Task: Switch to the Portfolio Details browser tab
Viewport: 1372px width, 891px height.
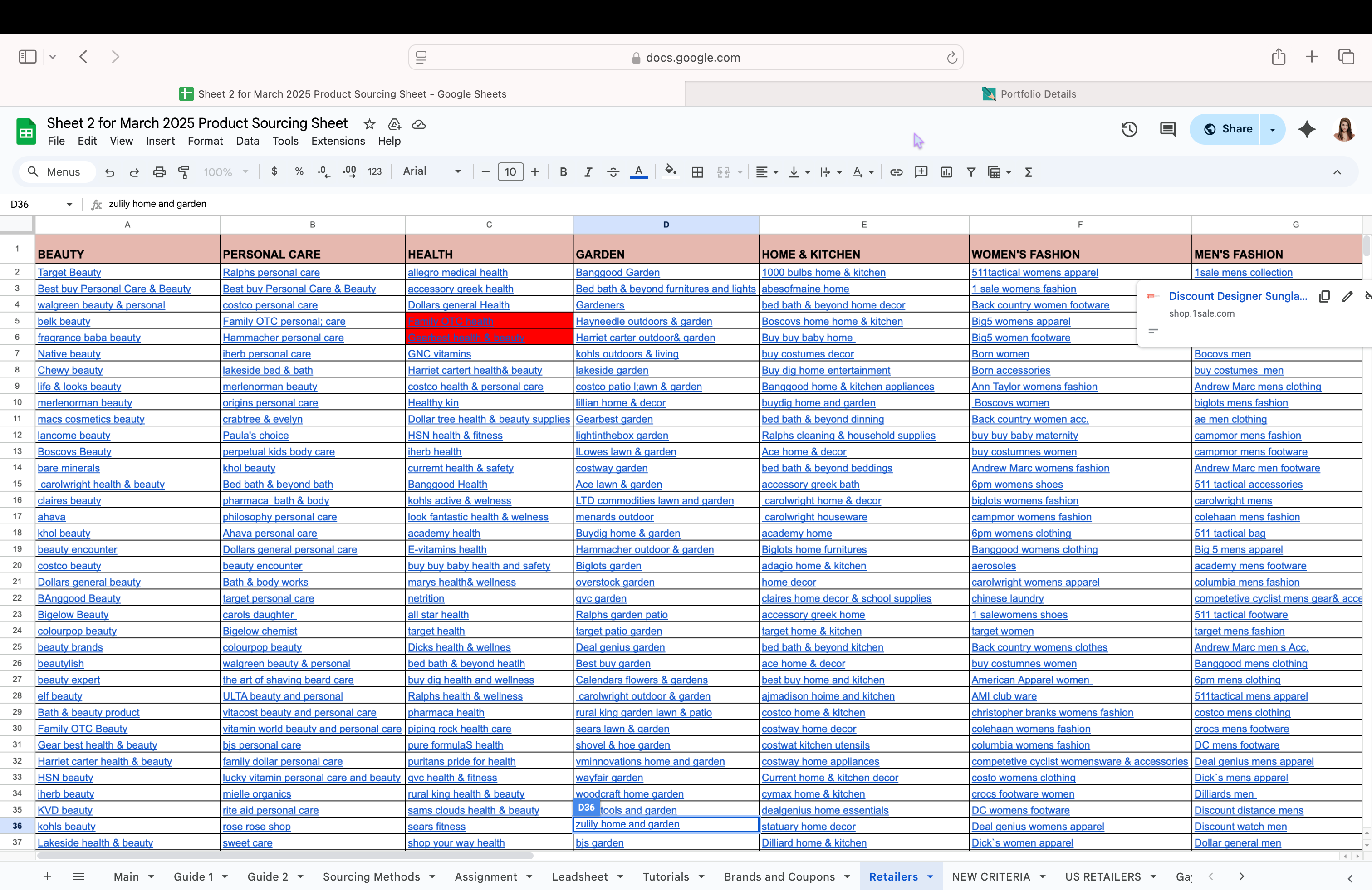Action: click(x=1029, y=94)
